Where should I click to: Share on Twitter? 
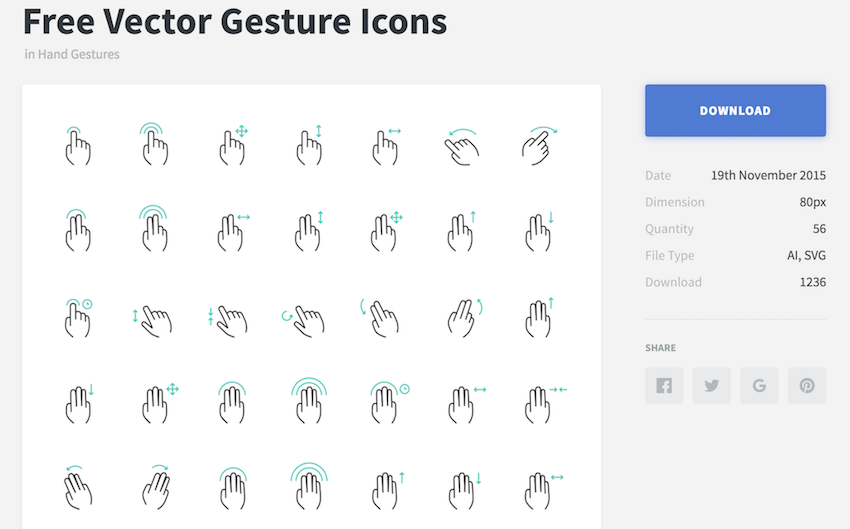point(712,386)
